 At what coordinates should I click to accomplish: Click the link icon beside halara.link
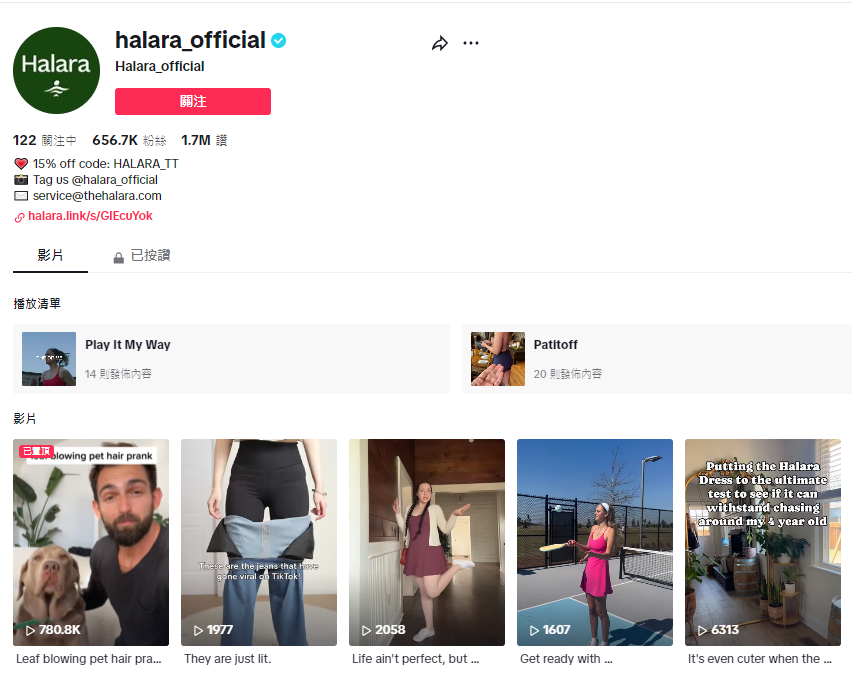tap(20, 217)
